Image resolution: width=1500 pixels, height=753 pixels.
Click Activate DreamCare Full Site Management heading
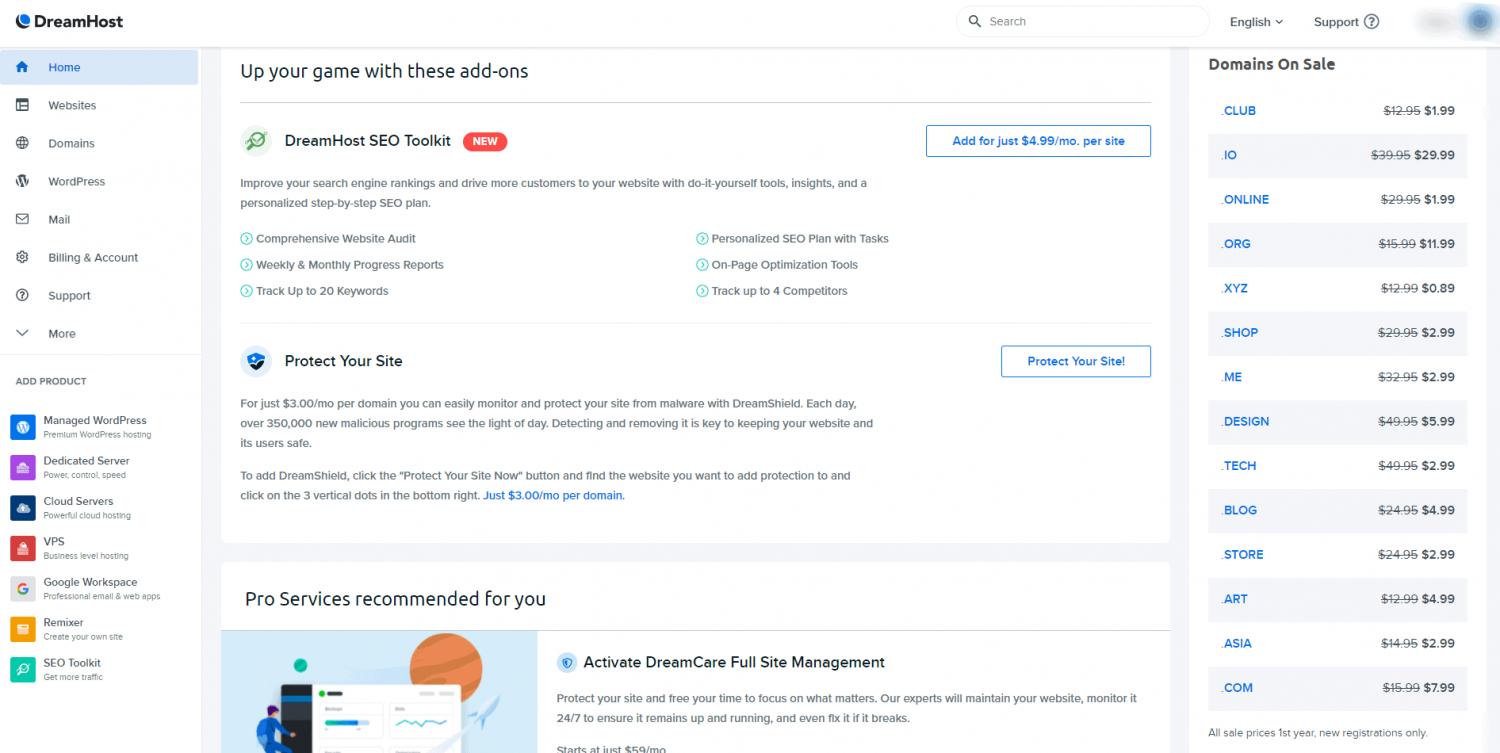tap(734, 662)
